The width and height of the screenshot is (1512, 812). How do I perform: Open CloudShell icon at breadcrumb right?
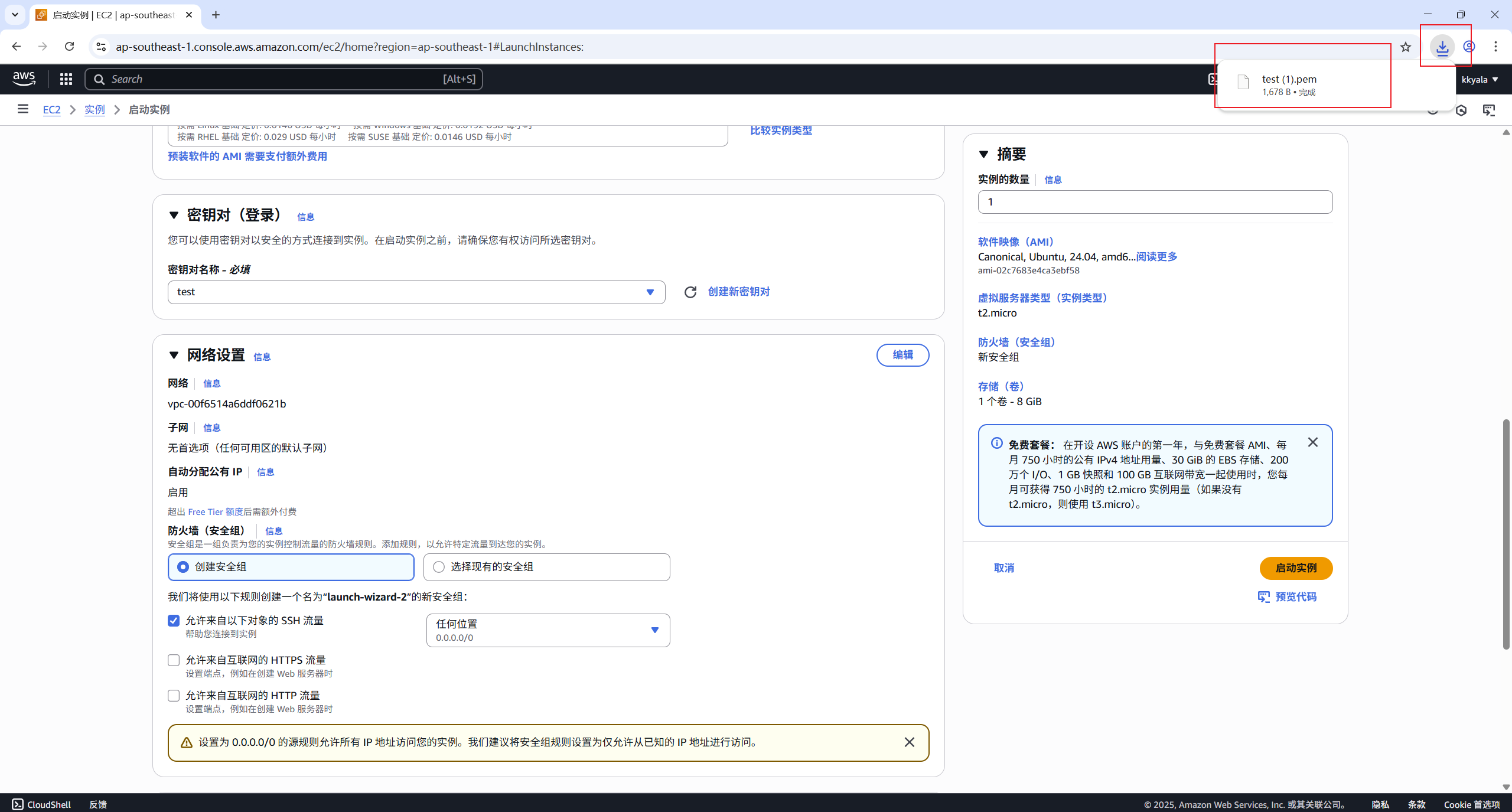[1489, 110]
